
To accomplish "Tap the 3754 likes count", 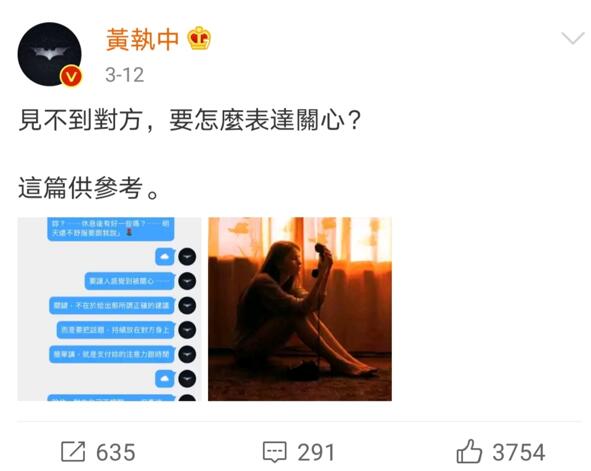I will click(x=519, y=452).
